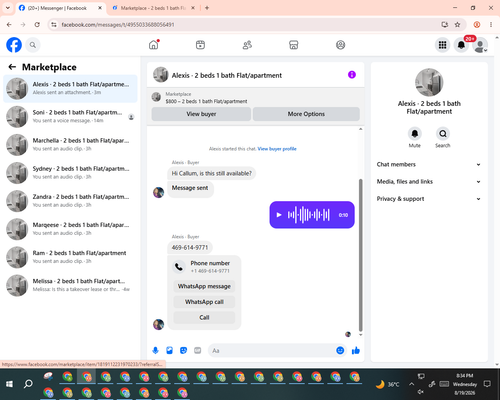
Task: Expand Chat members section
Action: point(429,164)
